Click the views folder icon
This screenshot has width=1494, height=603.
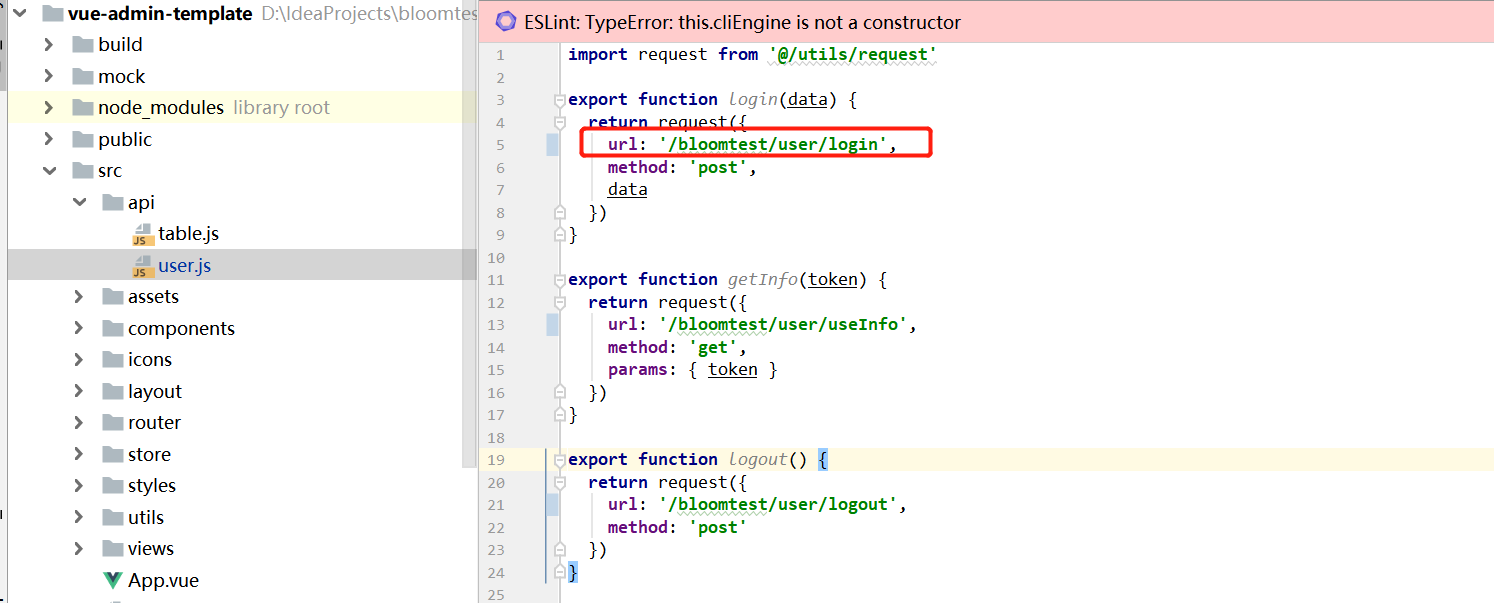(x=112, y=549)
